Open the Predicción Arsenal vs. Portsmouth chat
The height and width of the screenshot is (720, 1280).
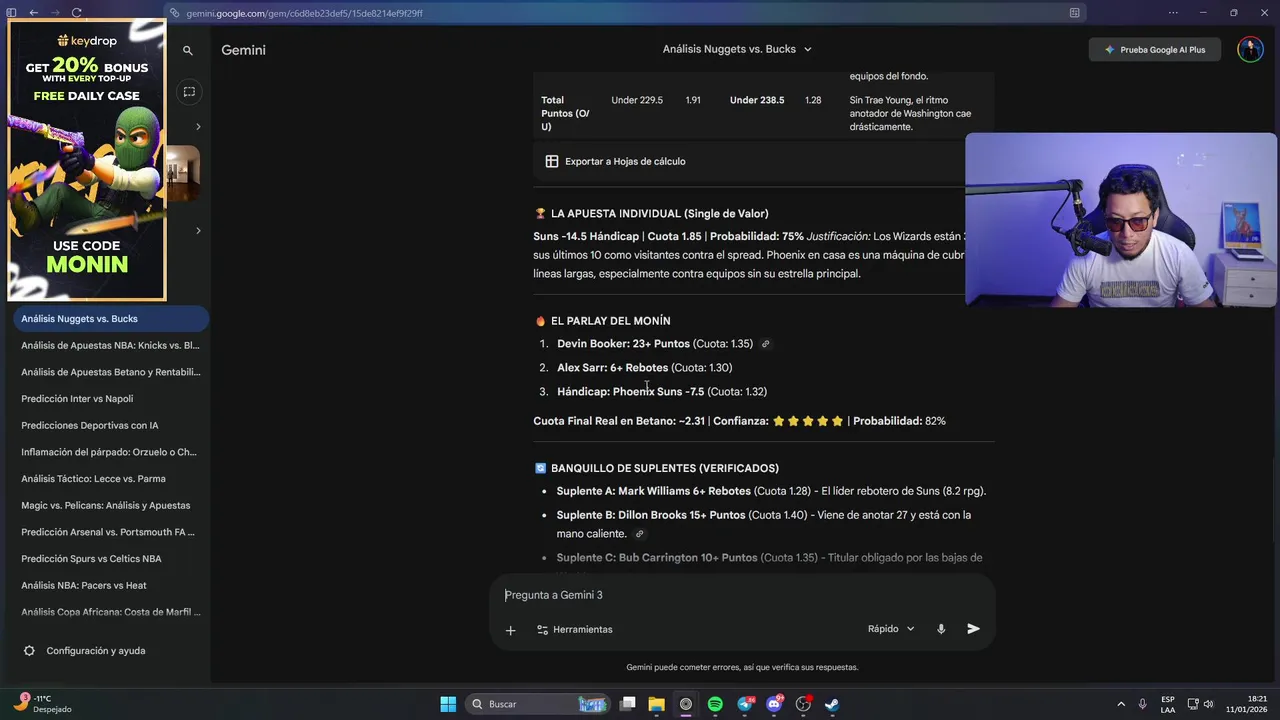(x=110, y=532)
